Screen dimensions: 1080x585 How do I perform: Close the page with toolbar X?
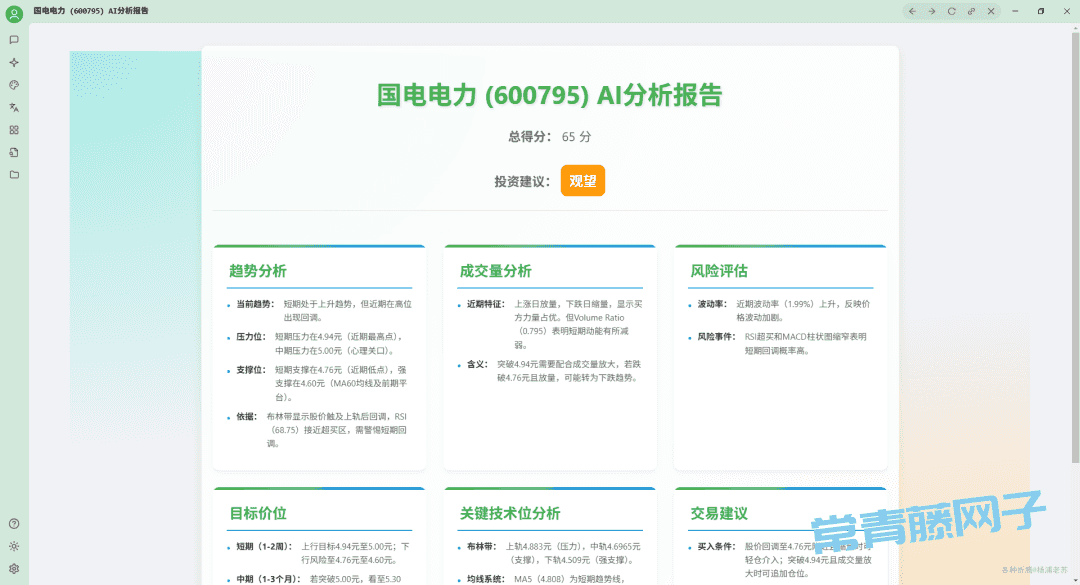pos(991,11)
